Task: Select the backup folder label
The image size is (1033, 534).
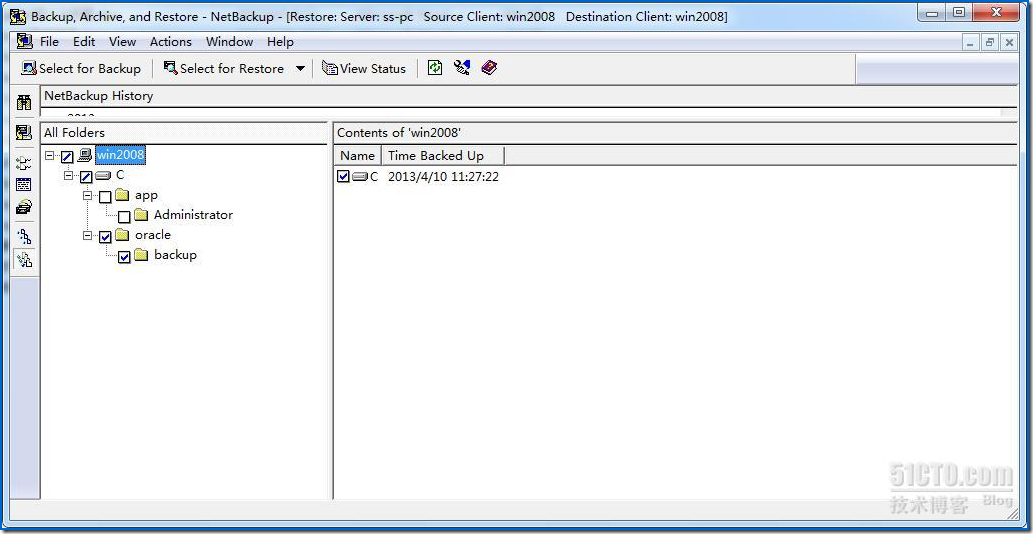Action: coord(175,255)
